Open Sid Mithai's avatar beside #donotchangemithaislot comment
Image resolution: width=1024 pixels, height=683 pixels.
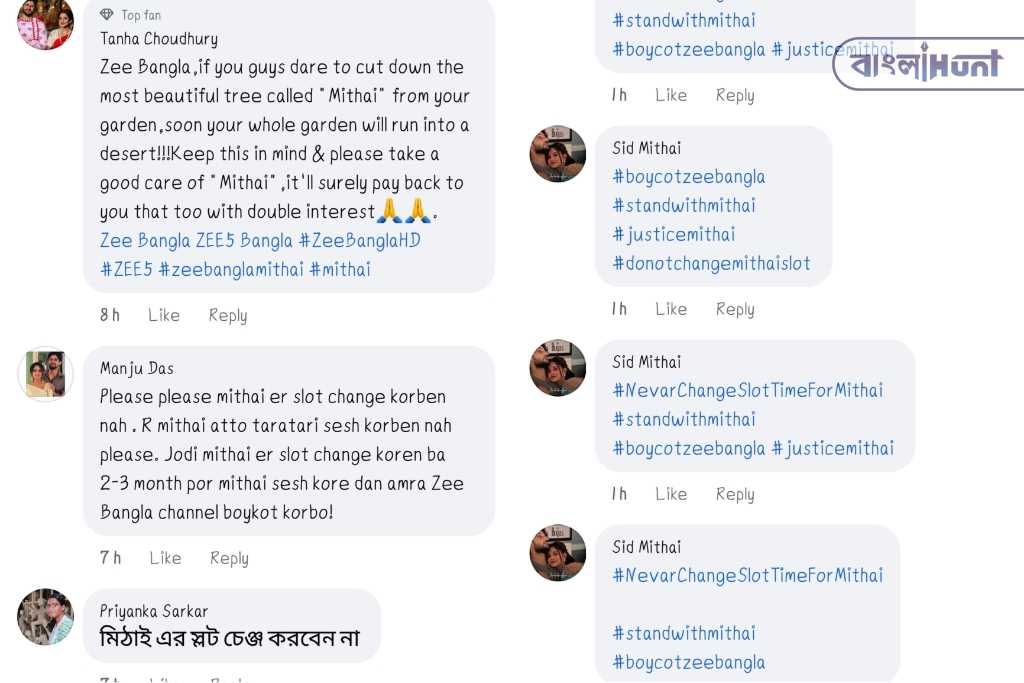(x=558, y=154)
